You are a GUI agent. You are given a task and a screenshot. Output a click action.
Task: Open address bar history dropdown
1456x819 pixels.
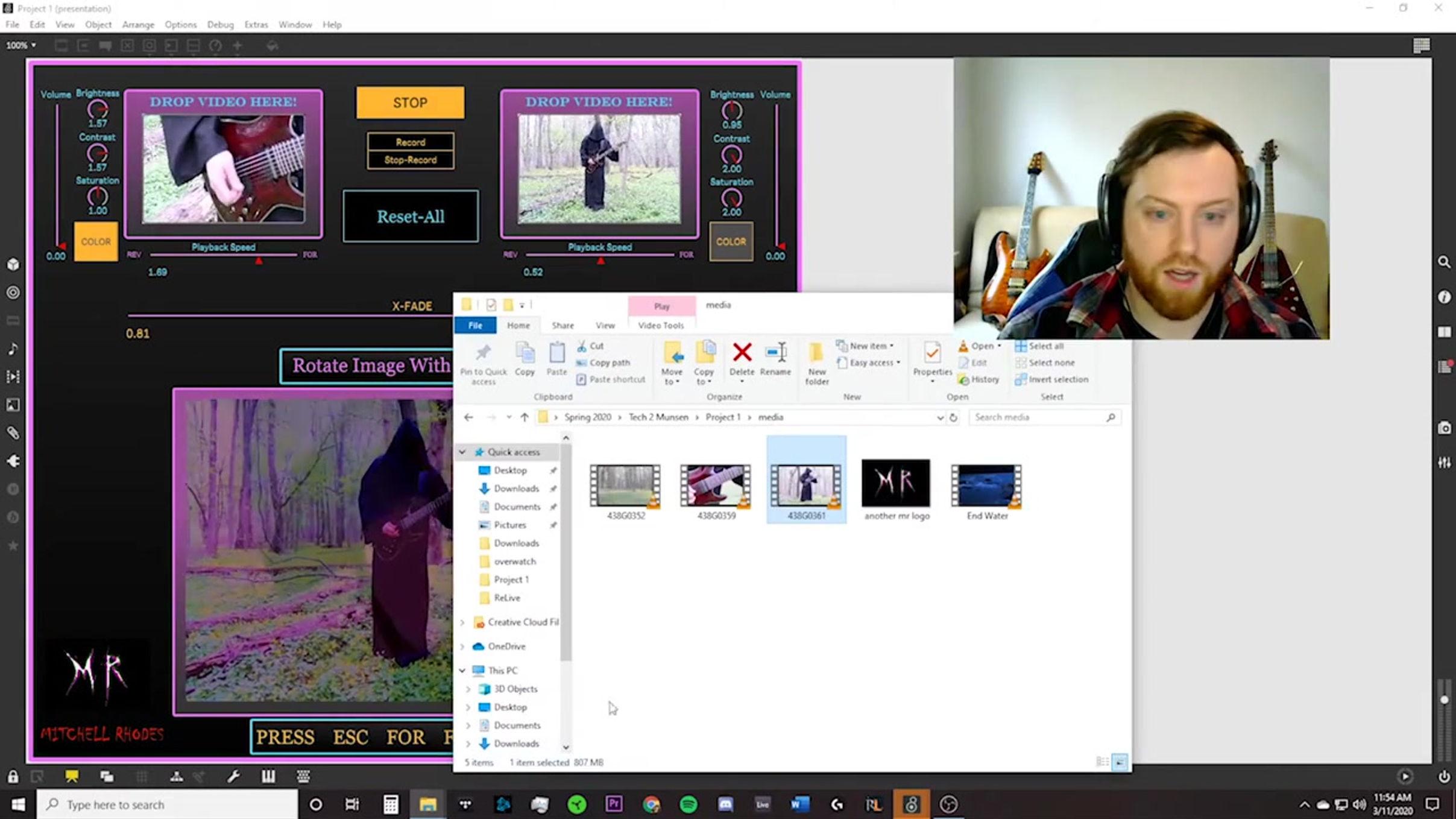coord(939,417)
